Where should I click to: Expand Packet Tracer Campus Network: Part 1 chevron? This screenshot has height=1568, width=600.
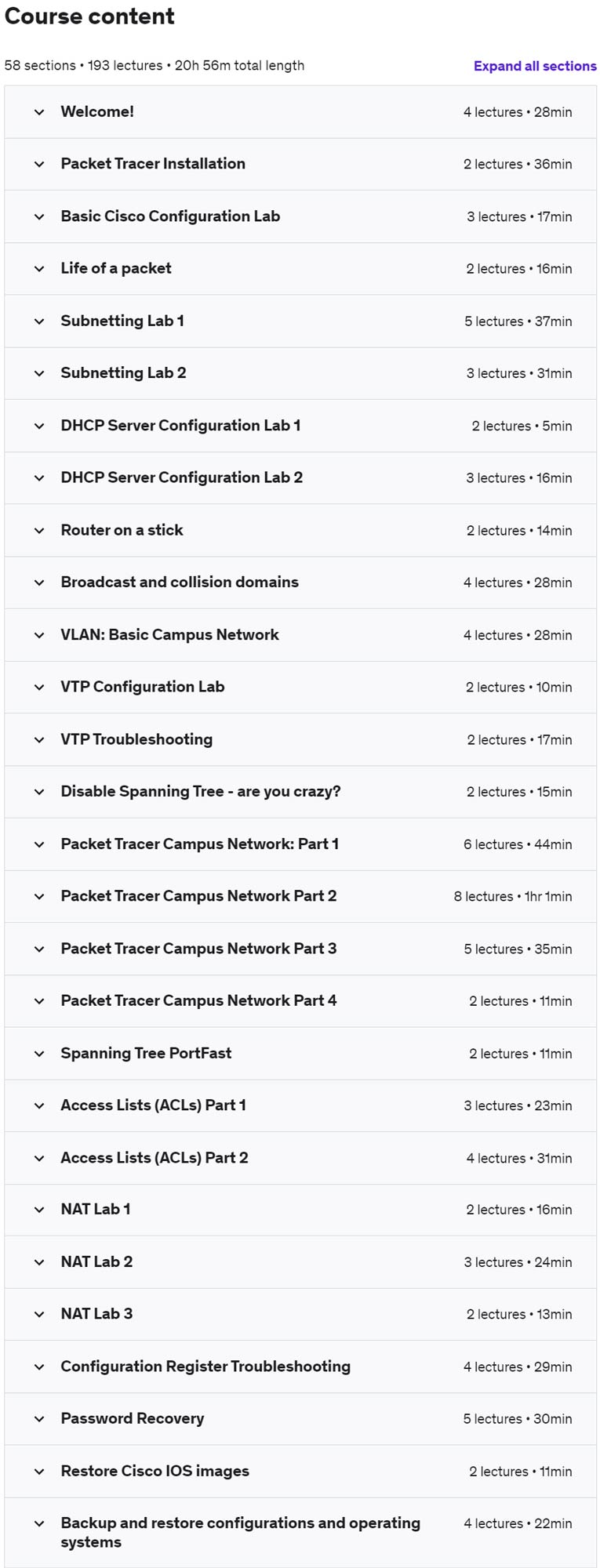39,844
